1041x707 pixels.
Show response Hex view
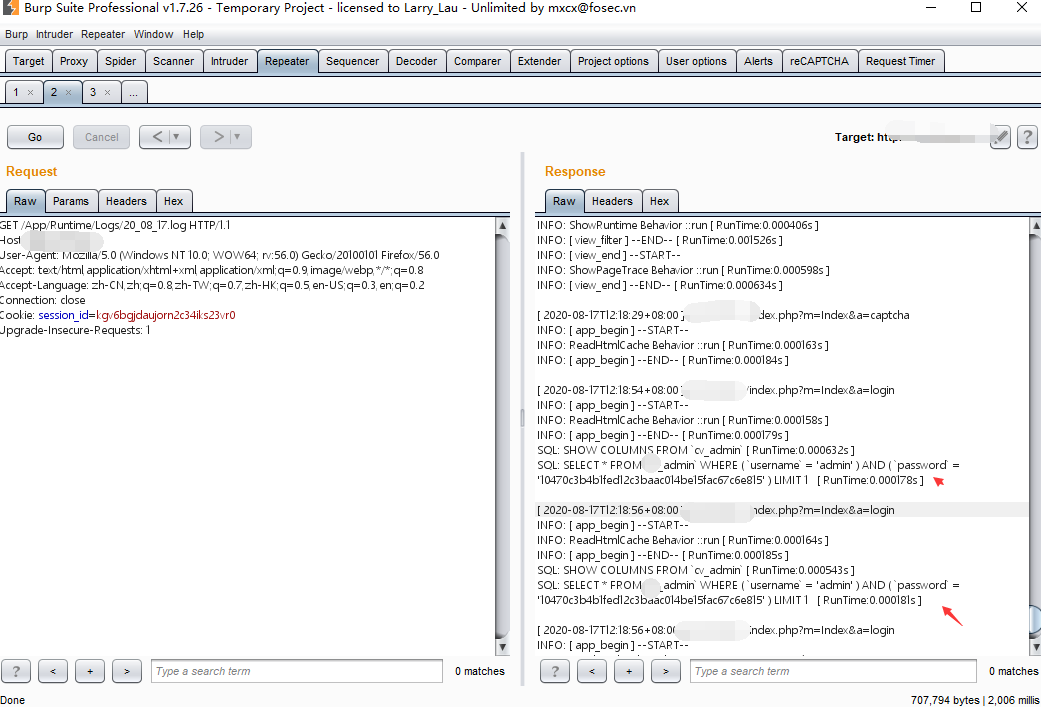659,201
